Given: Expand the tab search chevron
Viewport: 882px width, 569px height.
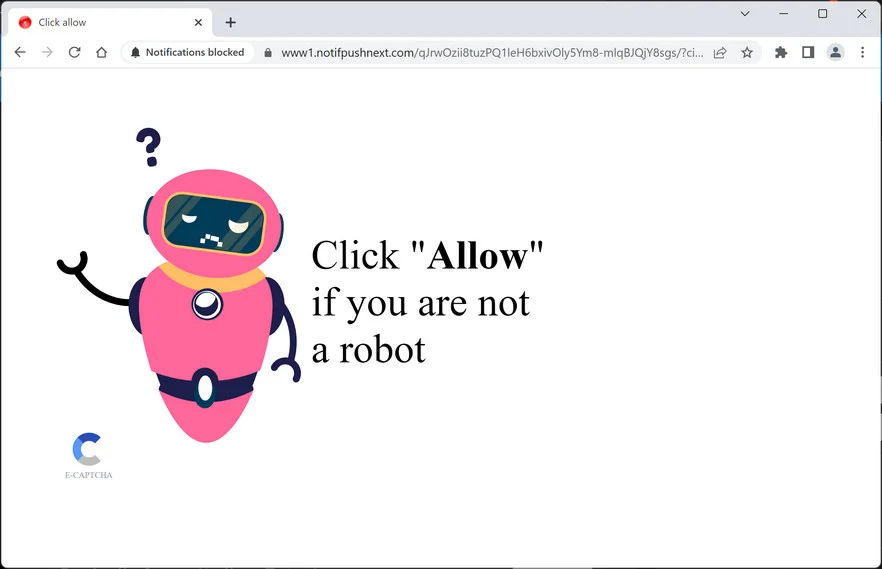Looking at the screenshot, I should click(745, 13).
